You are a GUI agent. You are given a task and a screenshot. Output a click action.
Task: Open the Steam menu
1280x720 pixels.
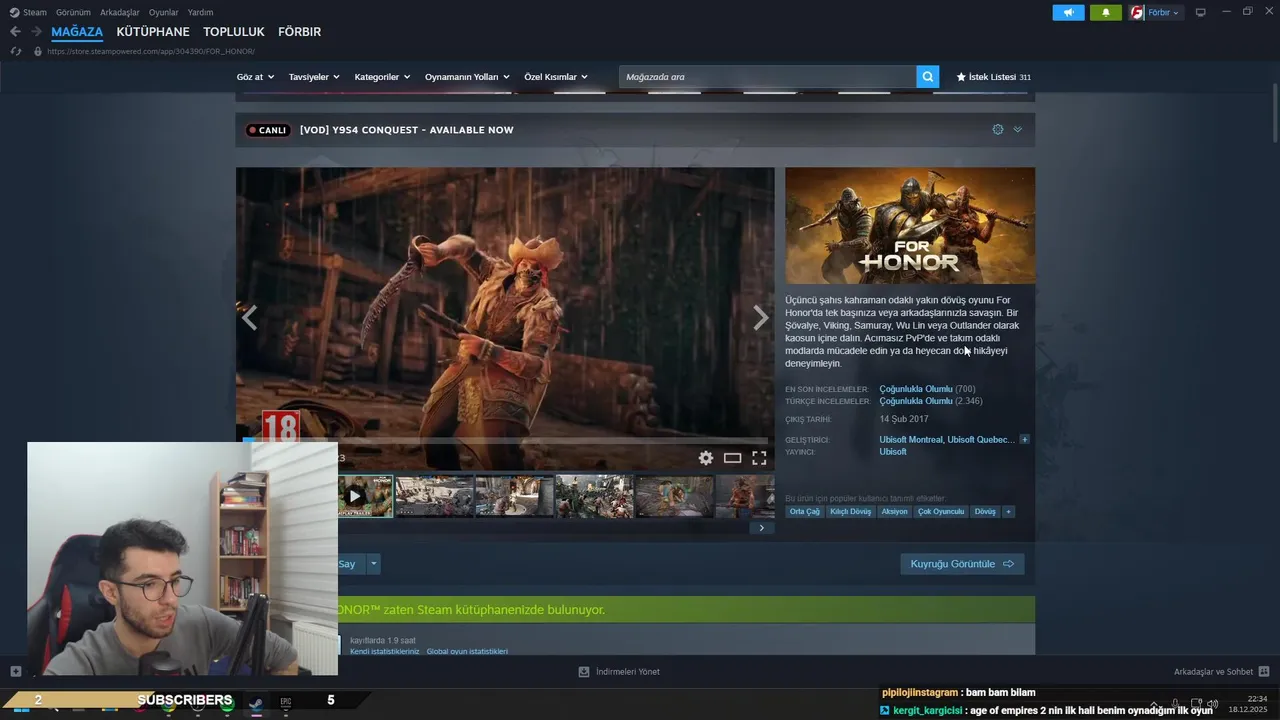click(28, 12)
